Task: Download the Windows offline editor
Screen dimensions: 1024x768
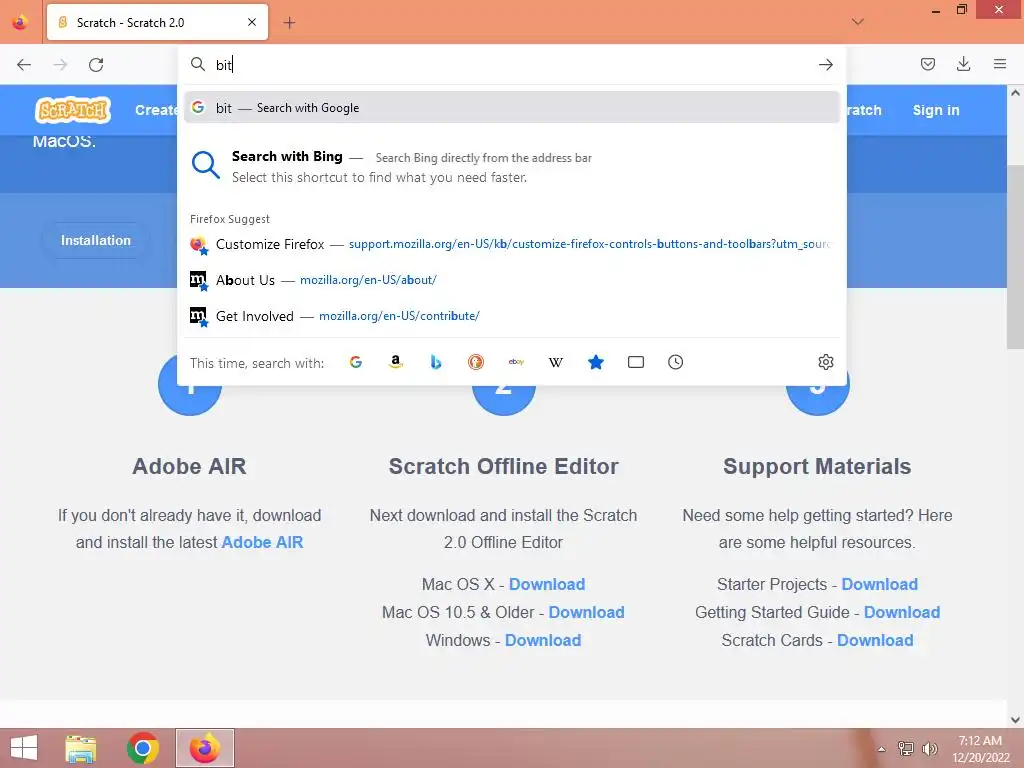Action: click(x=543, y=641)
